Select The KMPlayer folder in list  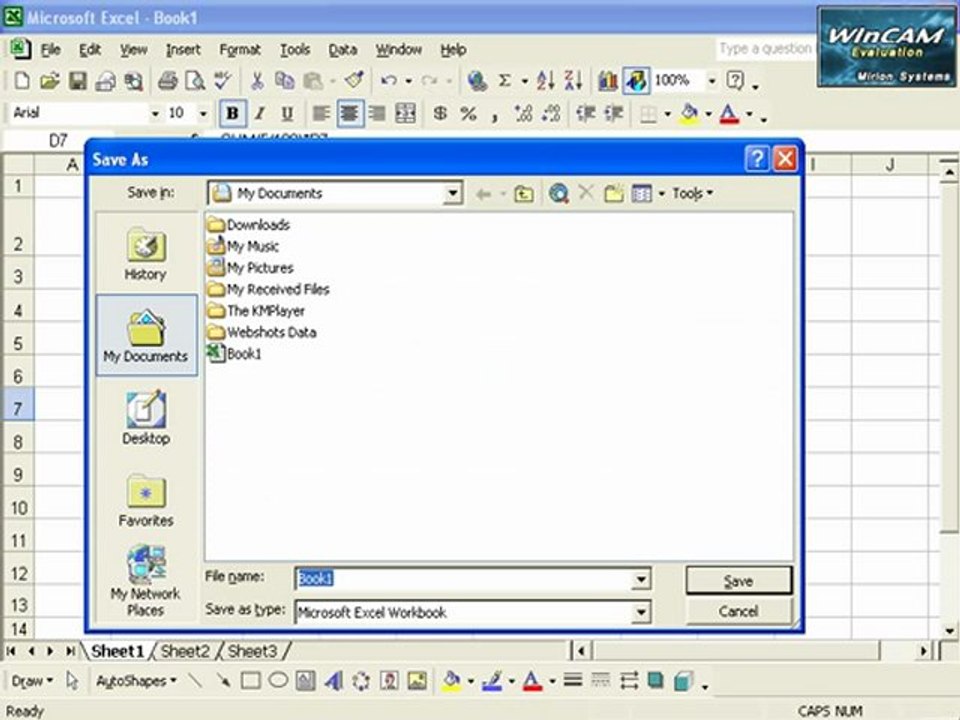pyautogui.click(x=256, y=311)
